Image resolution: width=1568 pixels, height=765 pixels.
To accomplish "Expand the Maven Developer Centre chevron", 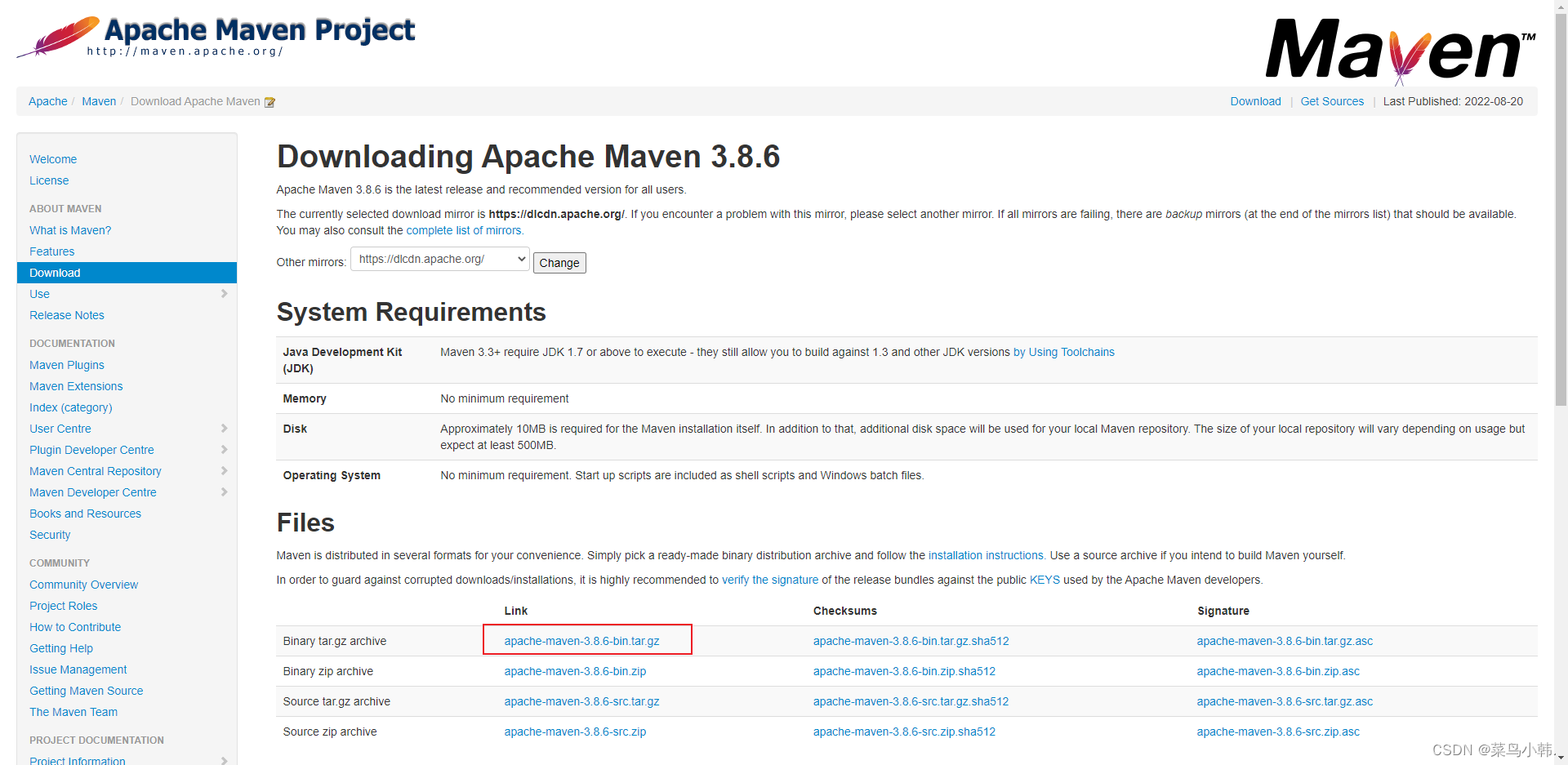I will pyautogui.click(x=224, y=492).
